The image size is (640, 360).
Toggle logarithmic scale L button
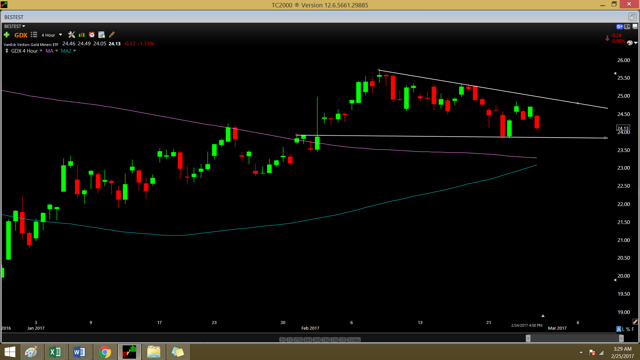624,329
